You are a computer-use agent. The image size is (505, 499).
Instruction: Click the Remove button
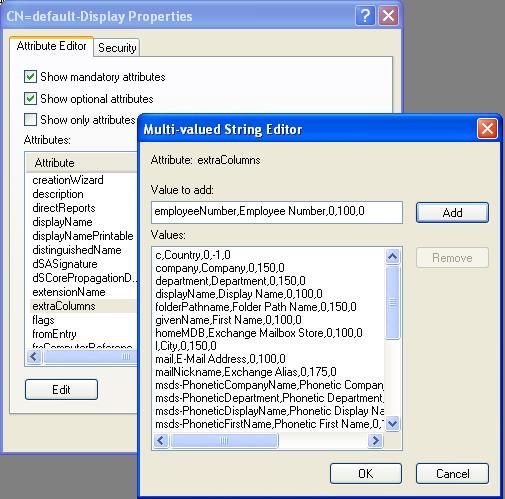click(x=452, y=258)
